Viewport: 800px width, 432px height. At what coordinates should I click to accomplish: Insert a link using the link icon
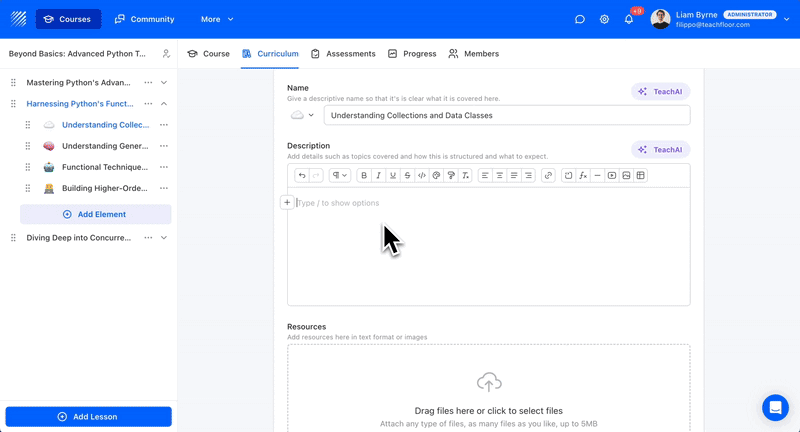click(x=548, y=176)
